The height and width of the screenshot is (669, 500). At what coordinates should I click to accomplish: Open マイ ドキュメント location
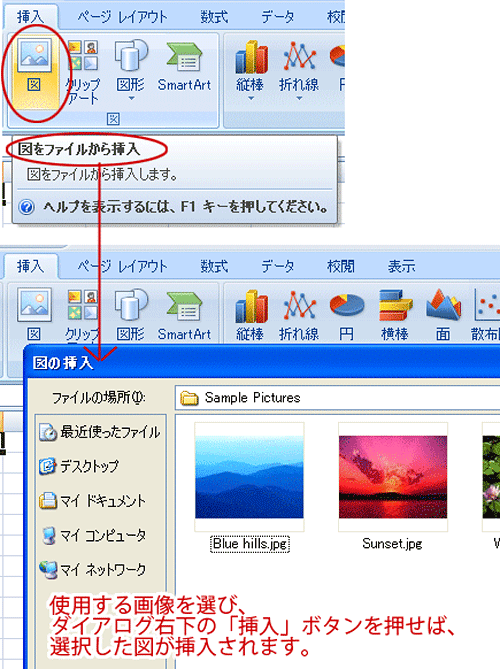pos(92,500)
